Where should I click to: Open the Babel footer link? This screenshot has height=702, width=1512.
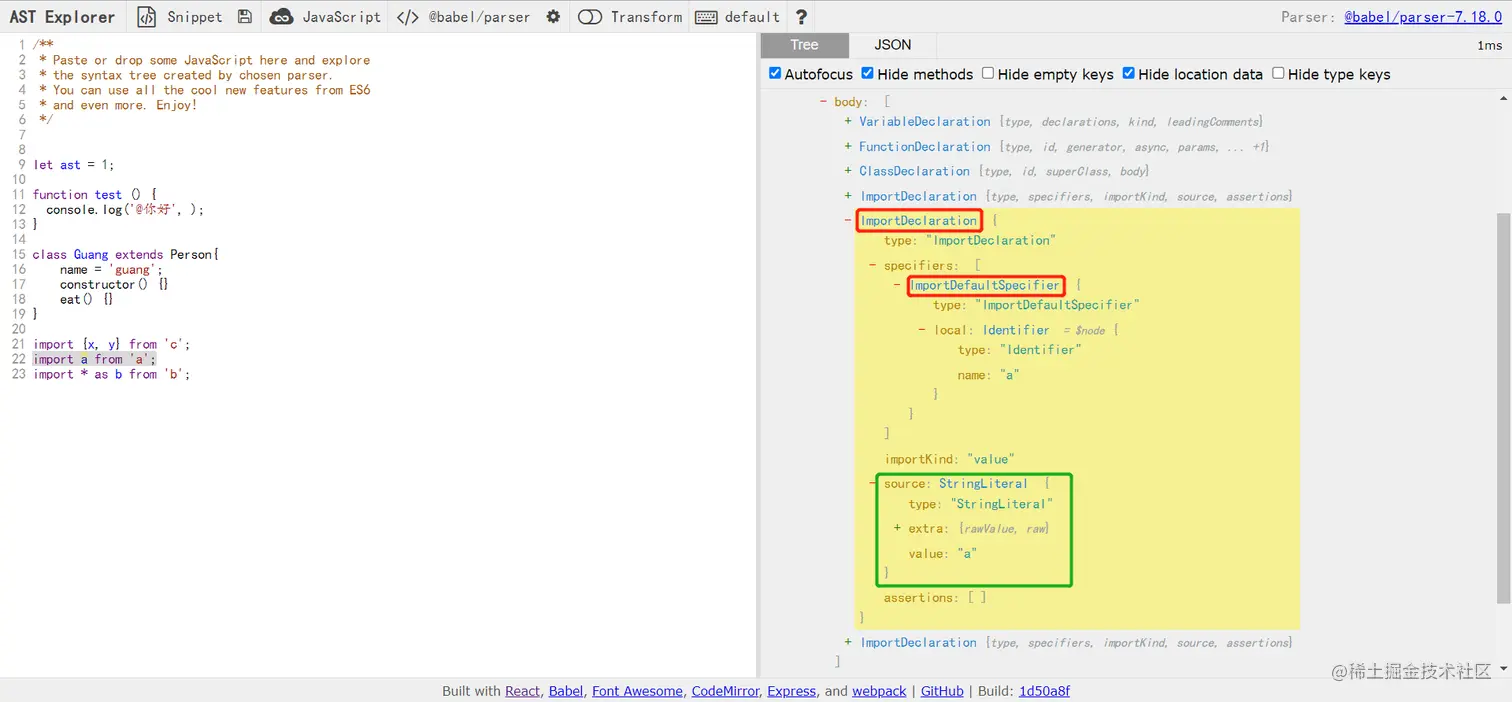(x=566, y=691)
